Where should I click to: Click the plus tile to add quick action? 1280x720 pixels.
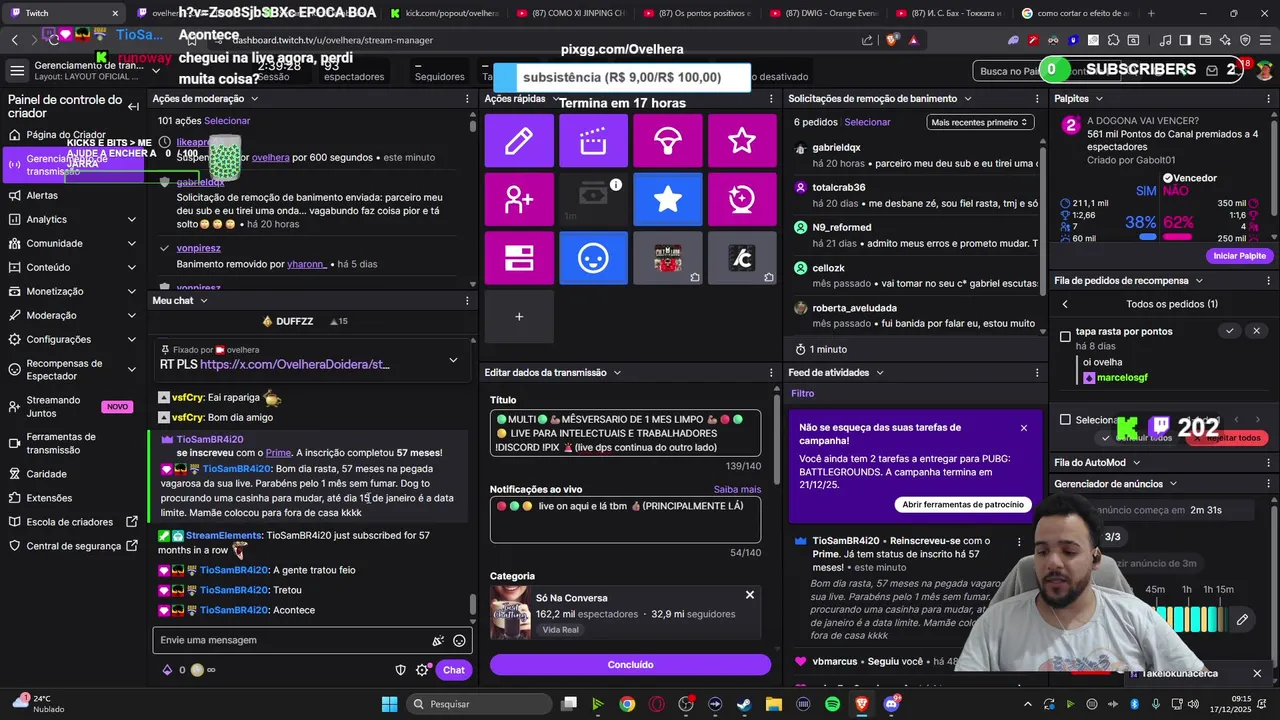click(519, 317)
